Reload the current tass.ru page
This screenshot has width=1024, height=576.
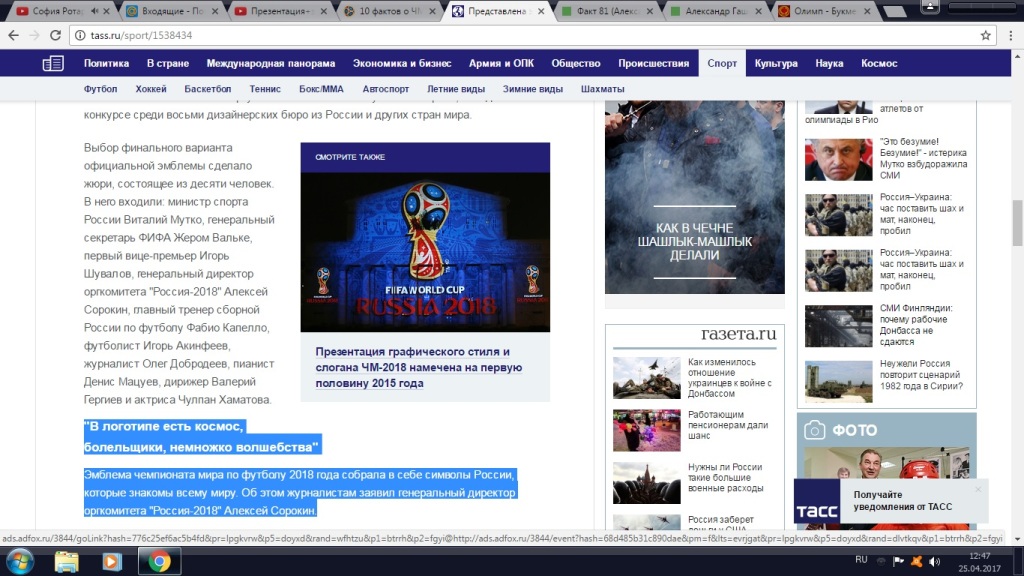56,35
